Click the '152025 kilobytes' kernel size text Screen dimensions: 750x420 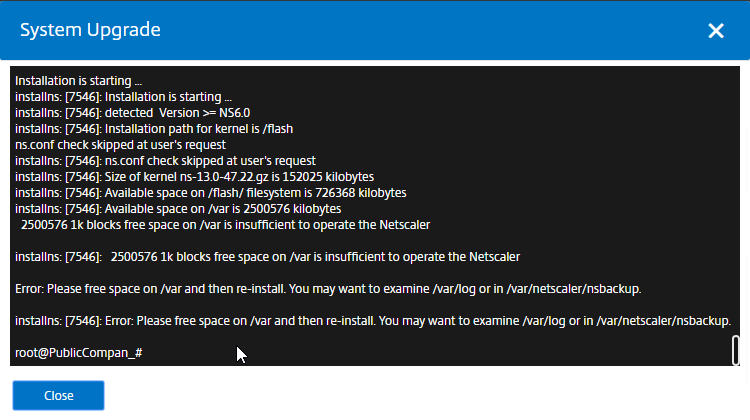(328, 177)
